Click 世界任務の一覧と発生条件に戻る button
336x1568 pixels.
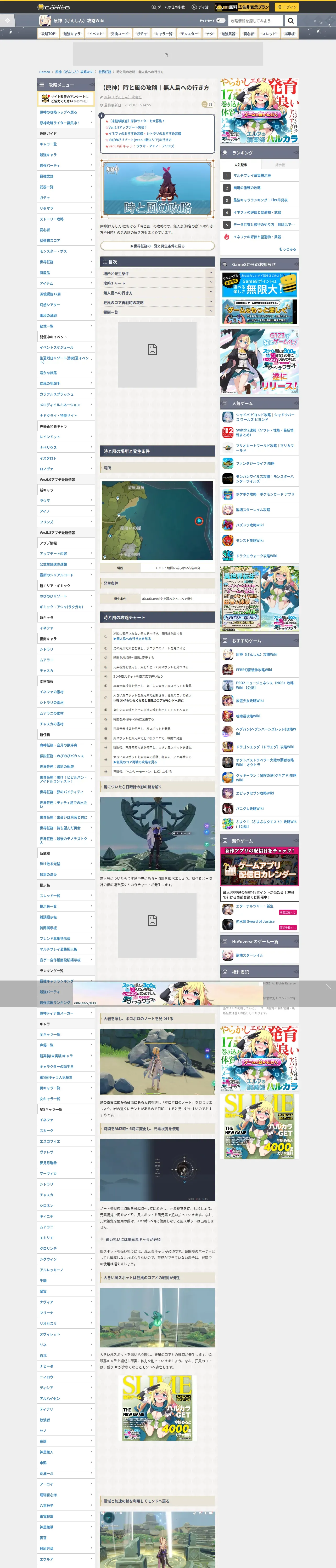[157, 246]
